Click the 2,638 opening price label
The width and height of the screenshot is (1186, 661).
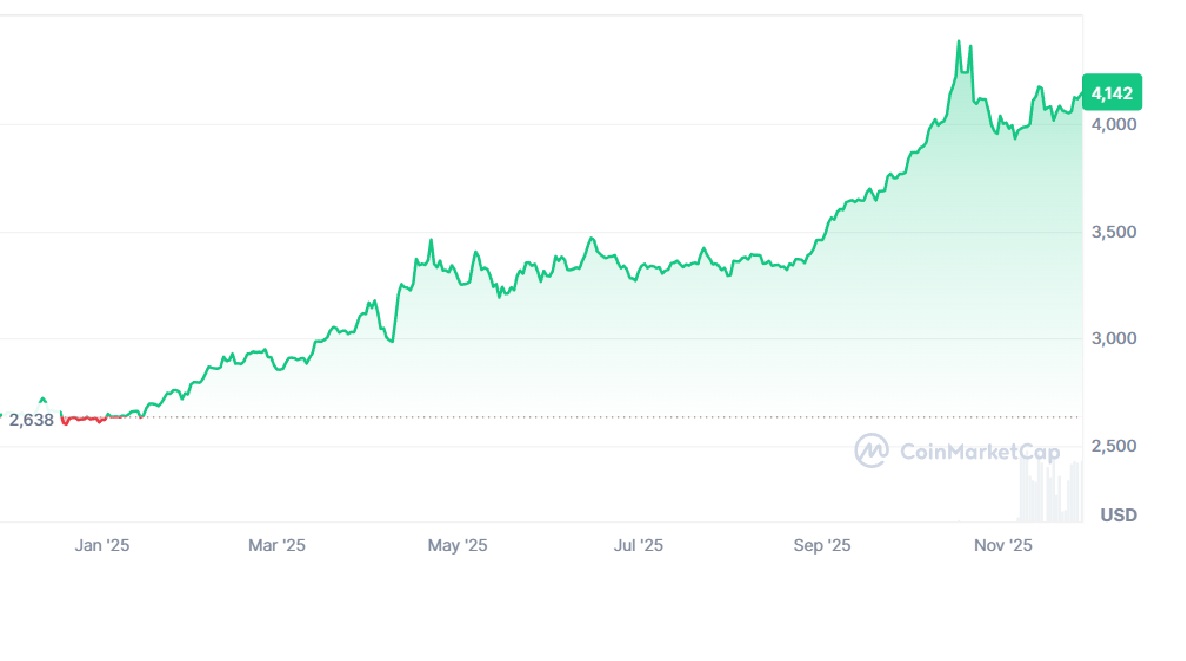[x=31, y=420]
